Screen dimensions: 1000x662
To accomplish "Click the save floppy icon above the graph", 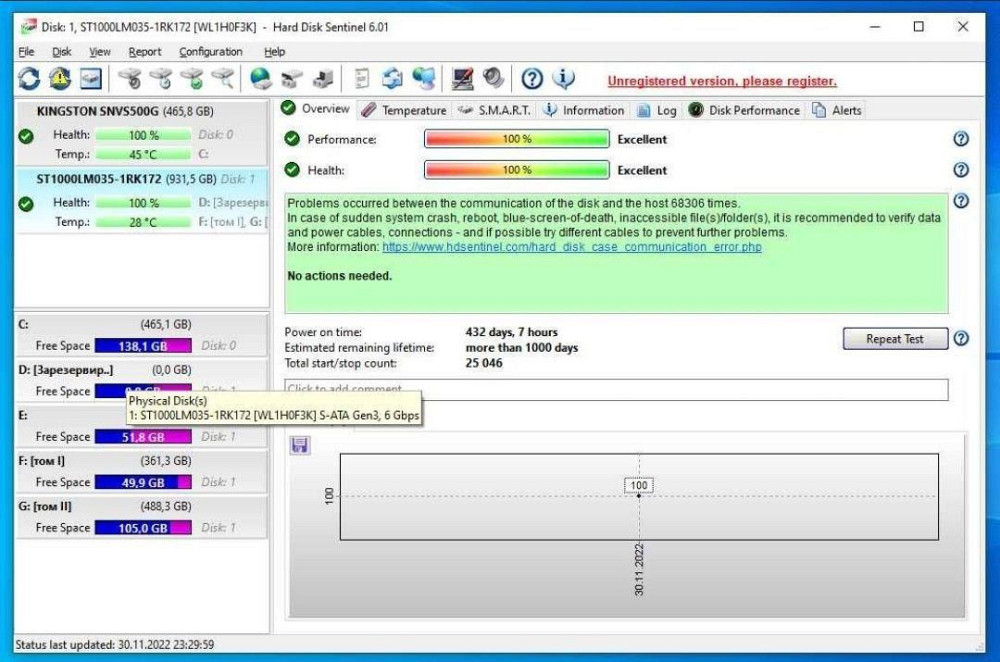I will click(x=299, y=445).
